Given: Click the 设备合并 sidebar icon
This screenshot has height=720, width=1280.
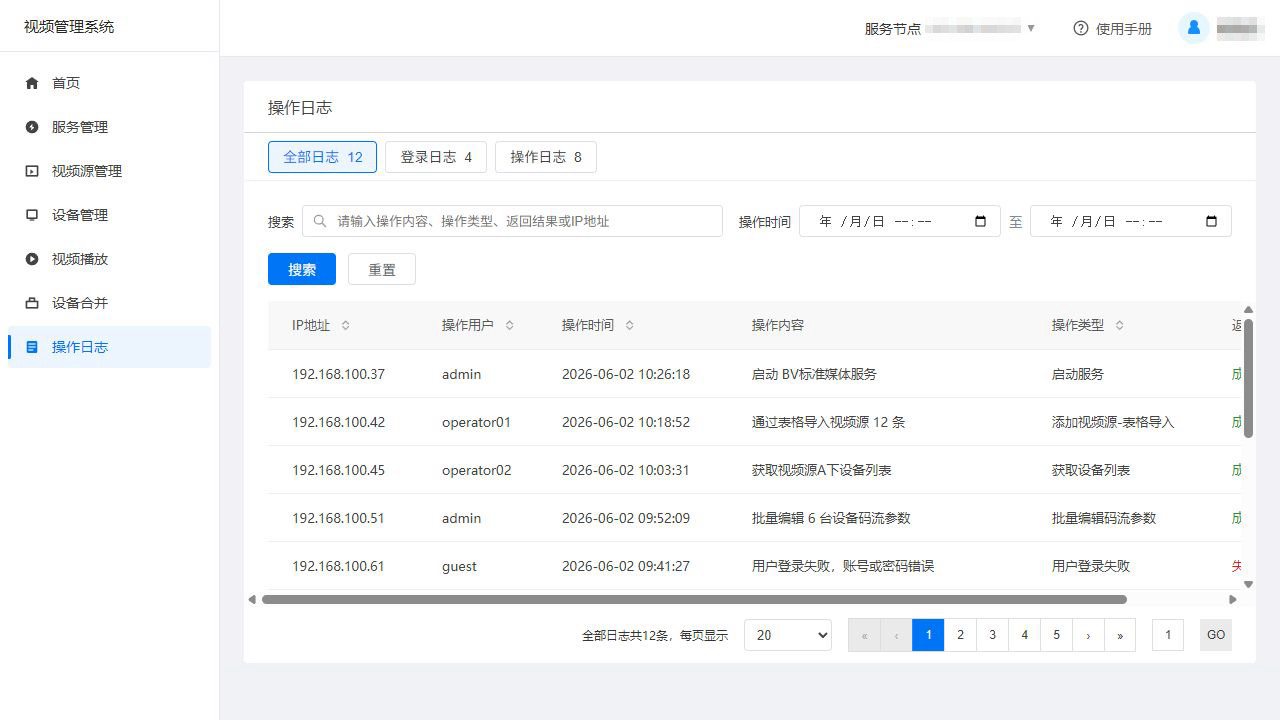Looking at the screenshot, I should point(32,303).
